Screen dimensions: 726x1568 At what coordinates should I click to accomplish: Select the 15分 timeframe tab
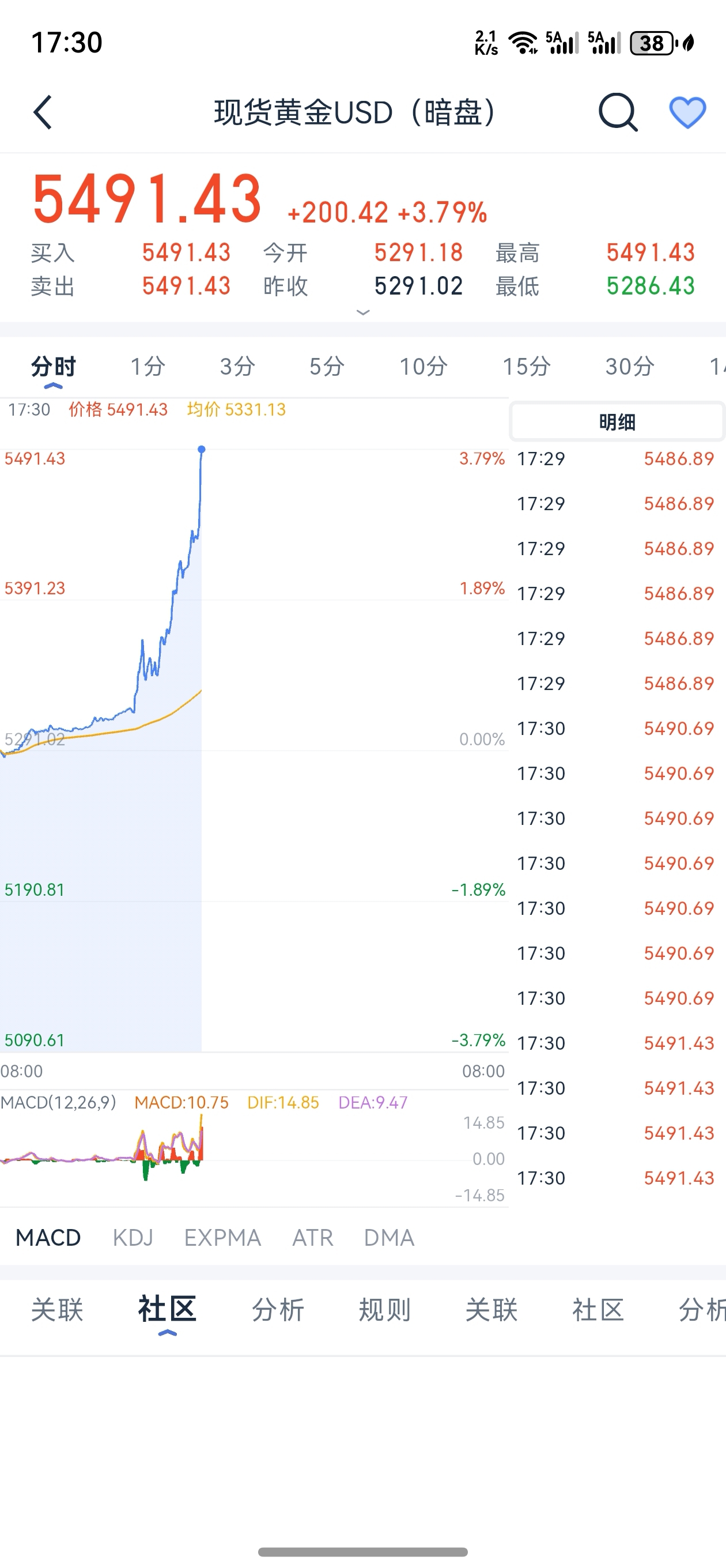(x=527, y=367)
